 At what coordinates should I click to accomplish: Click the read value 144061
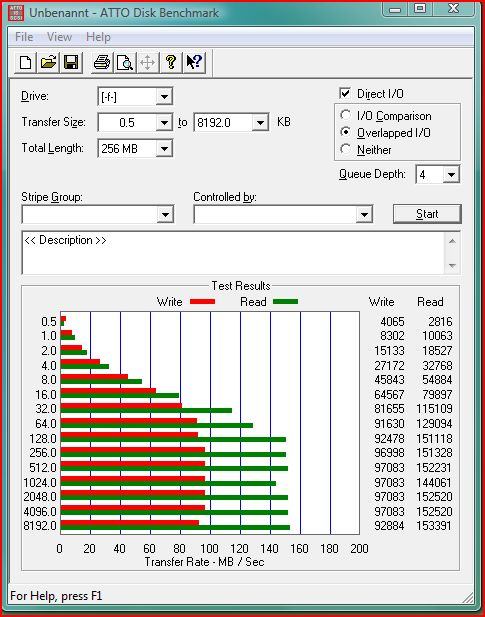point(434,482)
